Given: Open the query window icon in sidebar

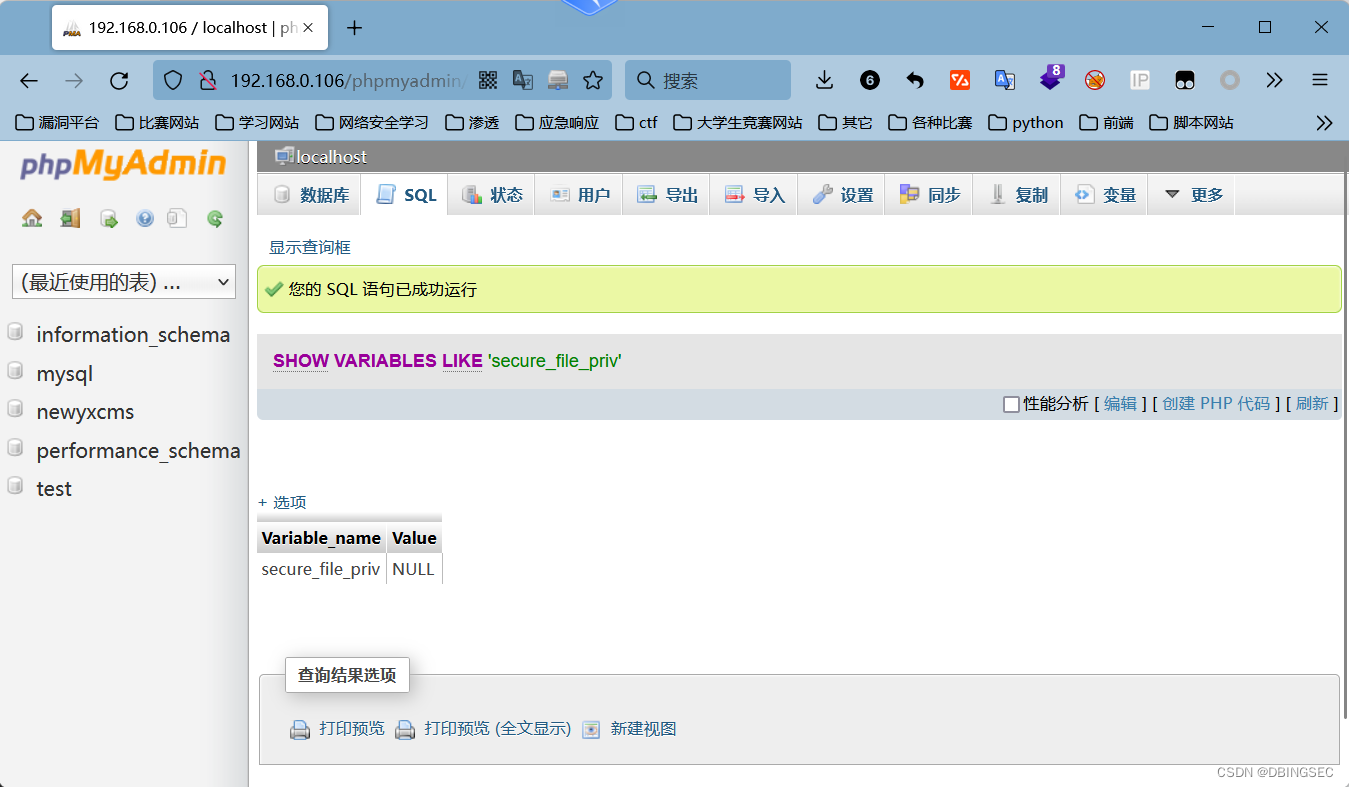Looking at the screenshot, I should click(108, 218).
